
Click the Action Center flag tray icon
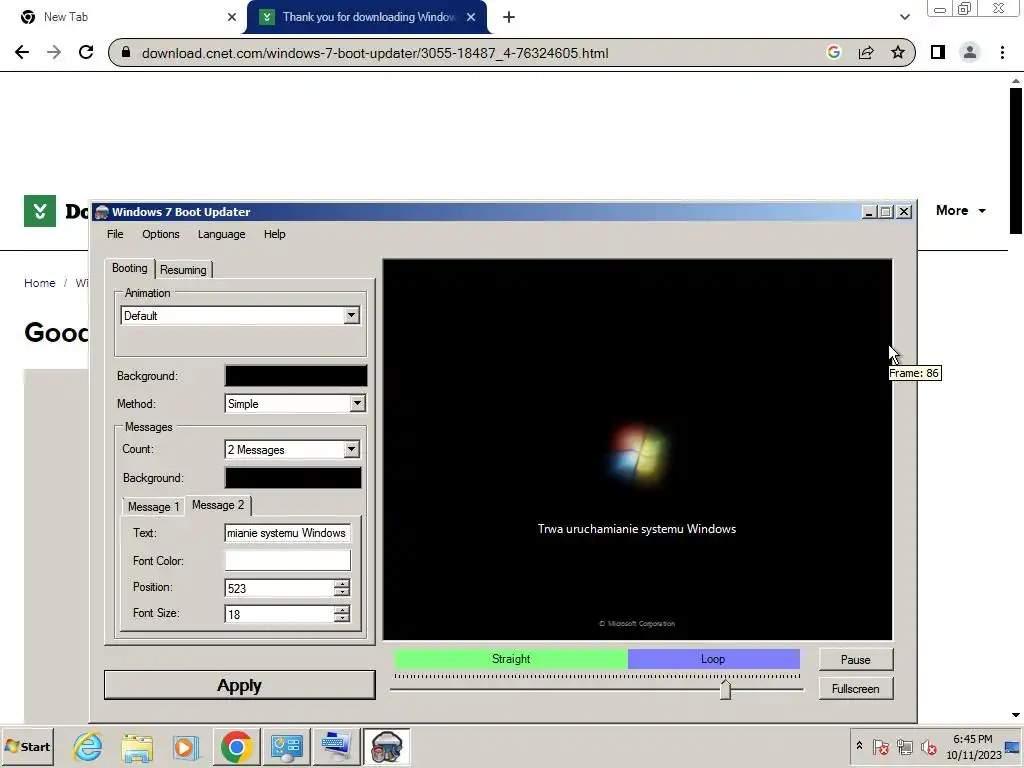pyautogui.click(x=880, y=746)
